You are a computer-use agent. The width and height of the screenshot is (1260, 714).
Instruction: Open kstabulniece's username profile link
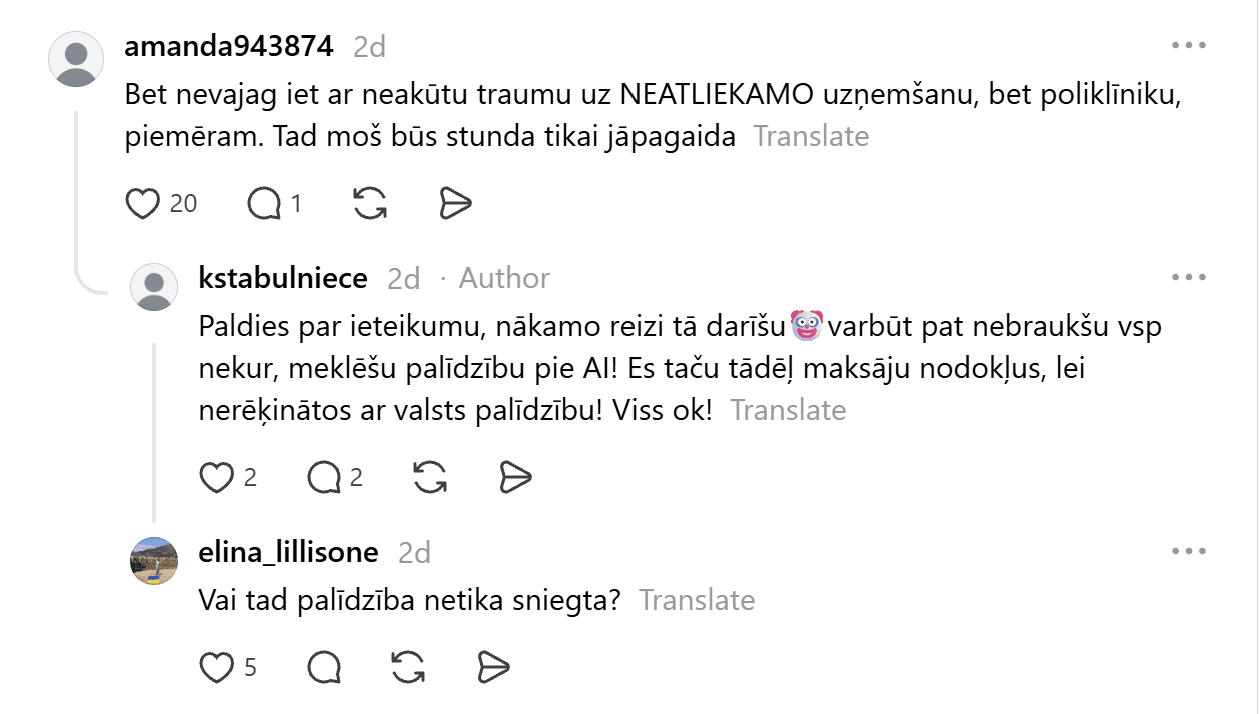(284, 278)
